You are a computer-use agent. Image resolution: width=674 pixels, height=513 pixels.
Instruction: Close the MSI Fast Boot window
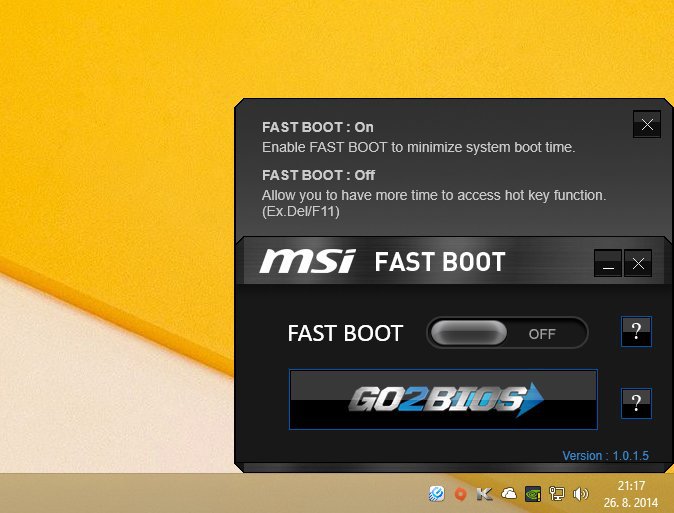coord(638,263)
